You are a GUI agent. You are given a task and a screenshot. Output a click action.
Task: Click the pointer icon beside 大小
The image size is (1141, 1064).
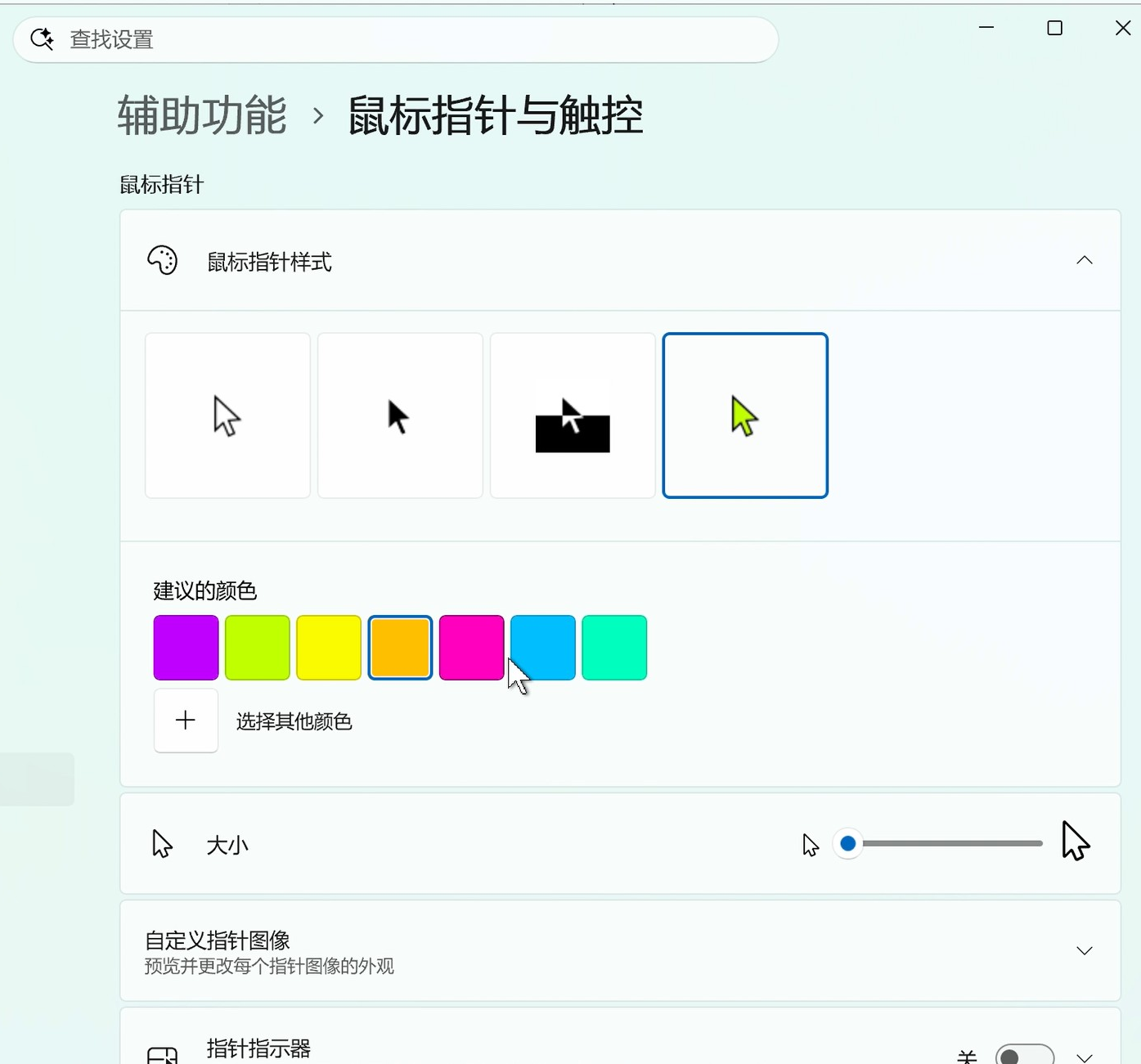point(162,843)
